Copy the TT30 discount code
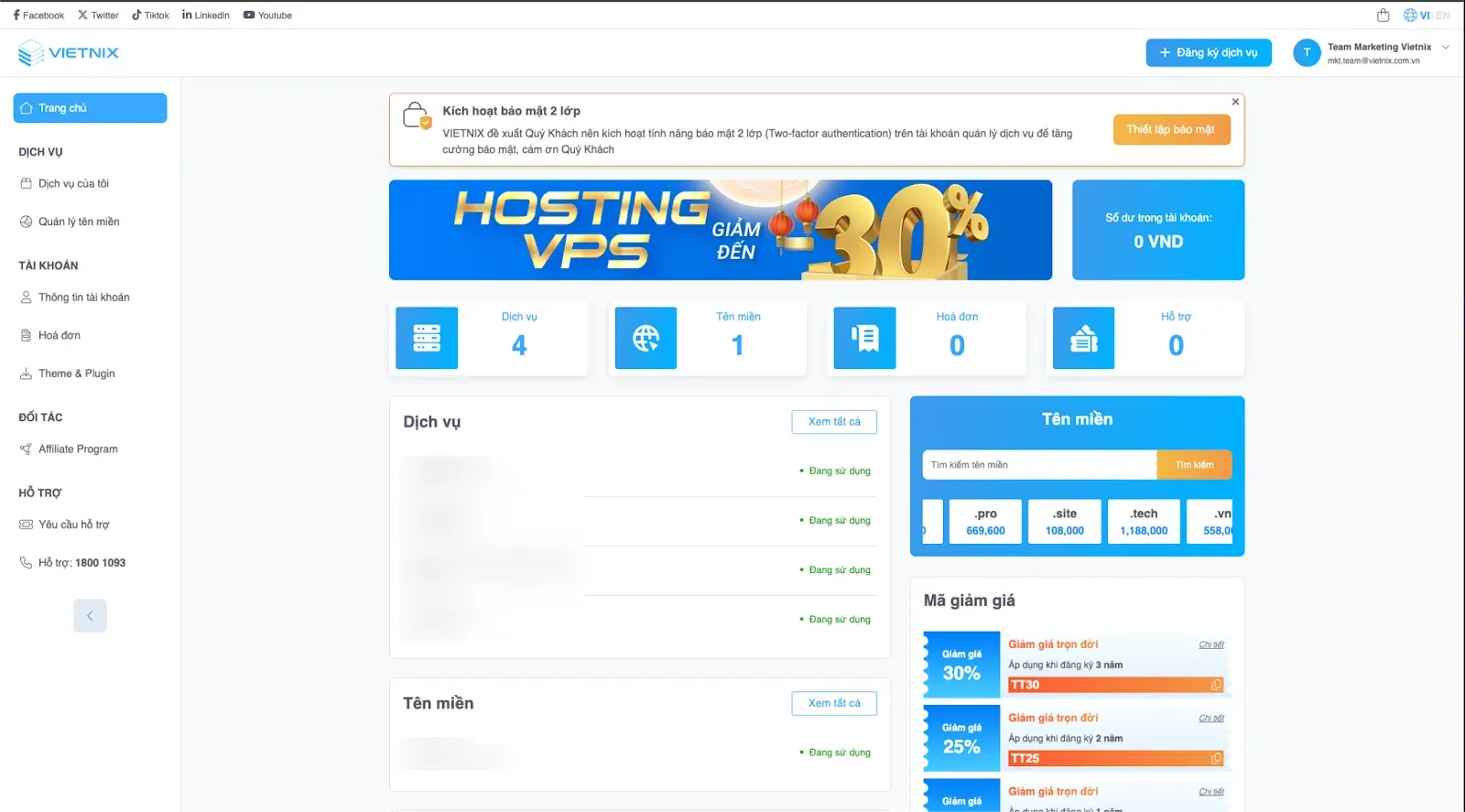 [1216, 685]
